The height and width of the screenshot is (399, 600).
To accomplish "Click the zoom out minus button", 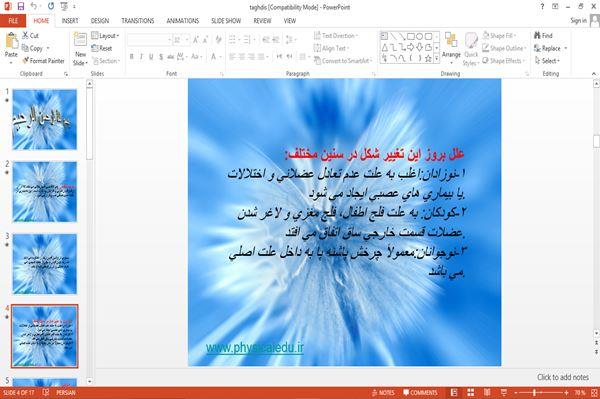I will pyautogui.click(x=516, y=392).
